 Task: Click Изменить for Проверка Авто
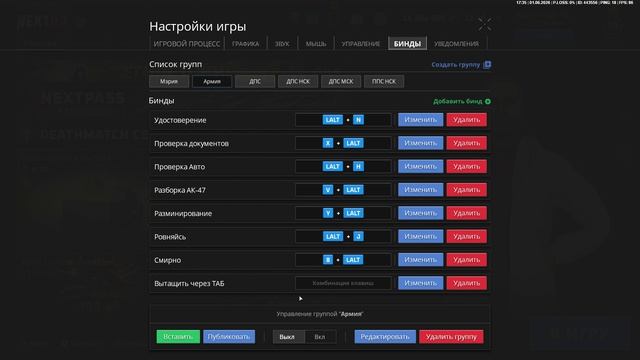point(420,166)
